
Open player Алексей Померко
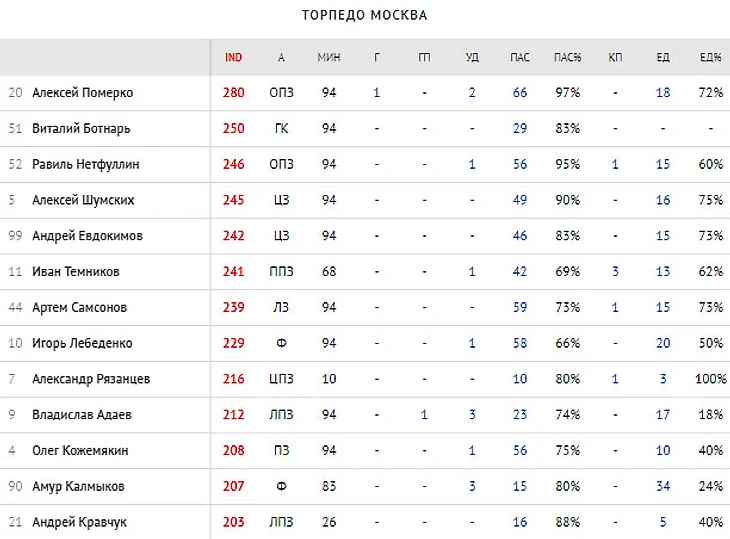[82, 93]
